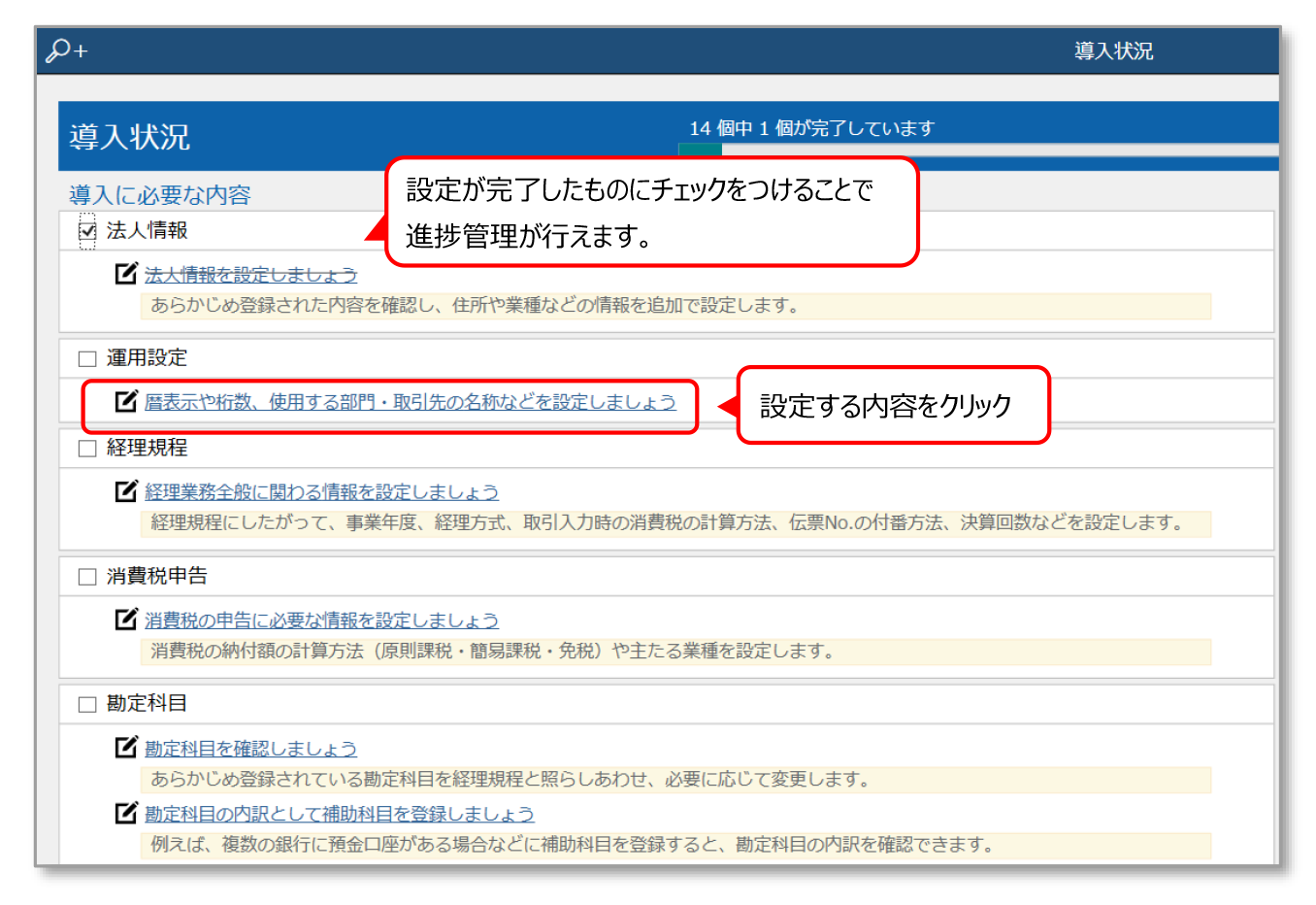Click the 消費税申告 section label
1316x905 pixels.
157,576
